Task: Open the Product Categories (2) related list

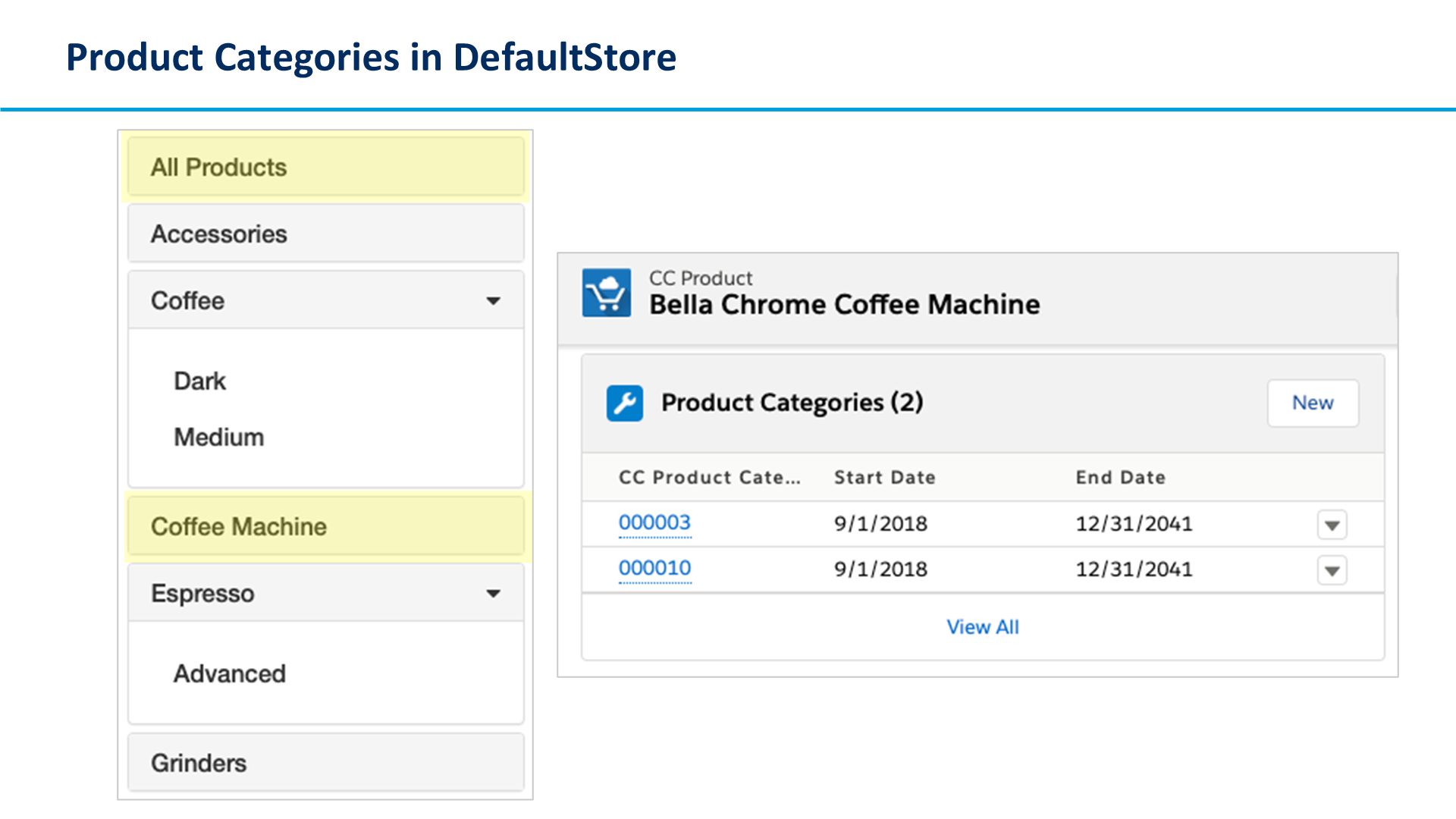Action: point(792,403)
